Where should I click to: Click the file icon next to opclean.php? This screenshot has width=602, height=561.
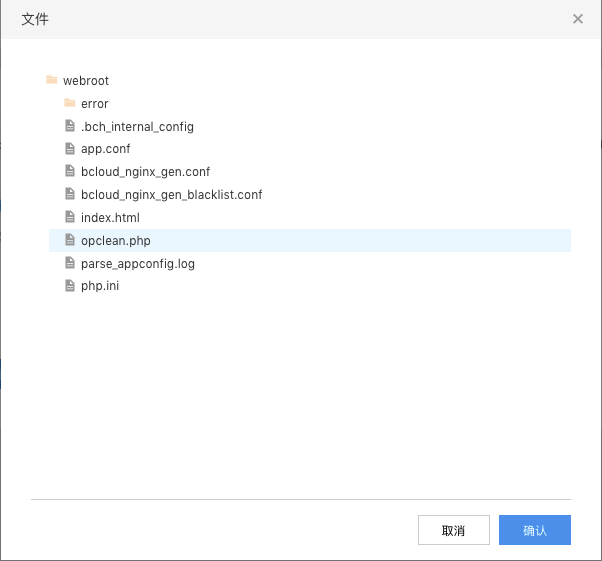coord(70,240)
